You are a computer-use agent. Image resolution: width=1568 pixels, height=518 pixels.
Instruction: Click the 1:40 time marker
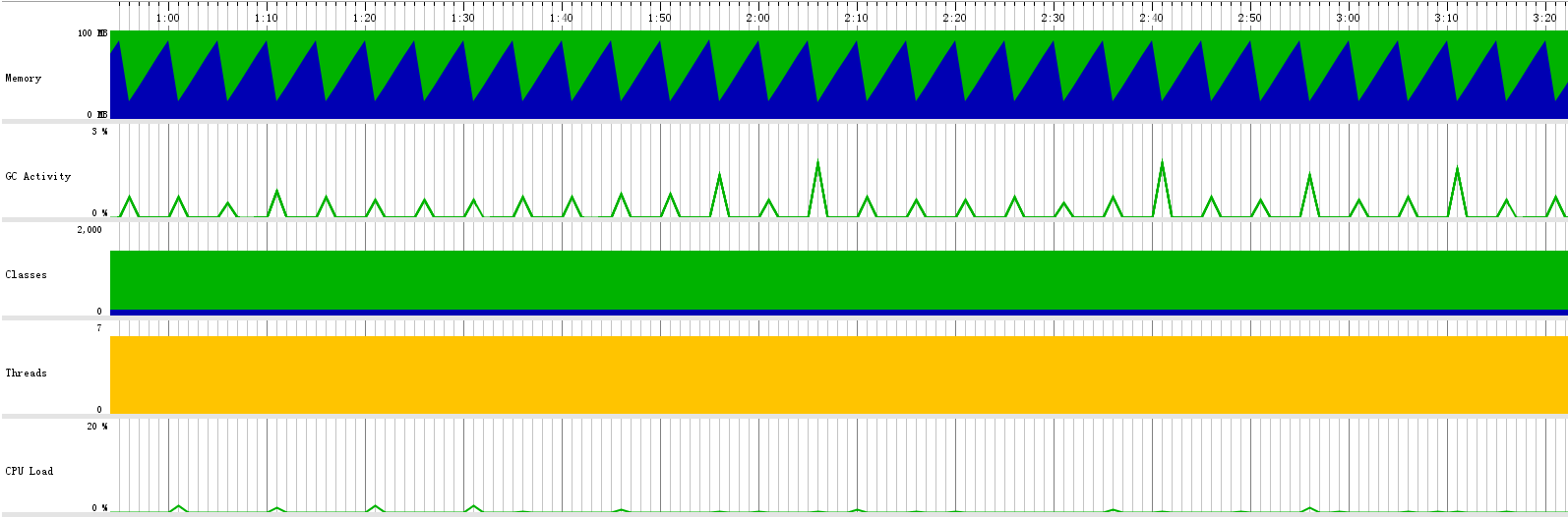click(x=562, y=18)
